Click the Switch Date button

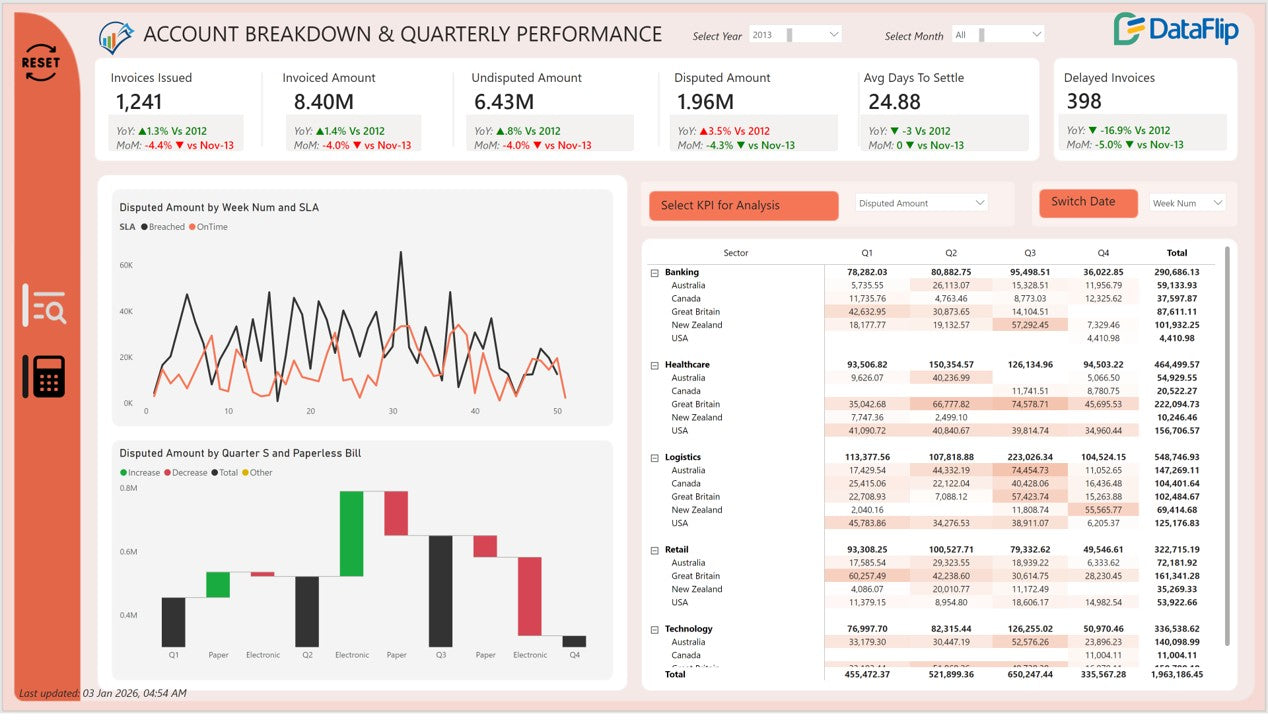point(1088,203)
